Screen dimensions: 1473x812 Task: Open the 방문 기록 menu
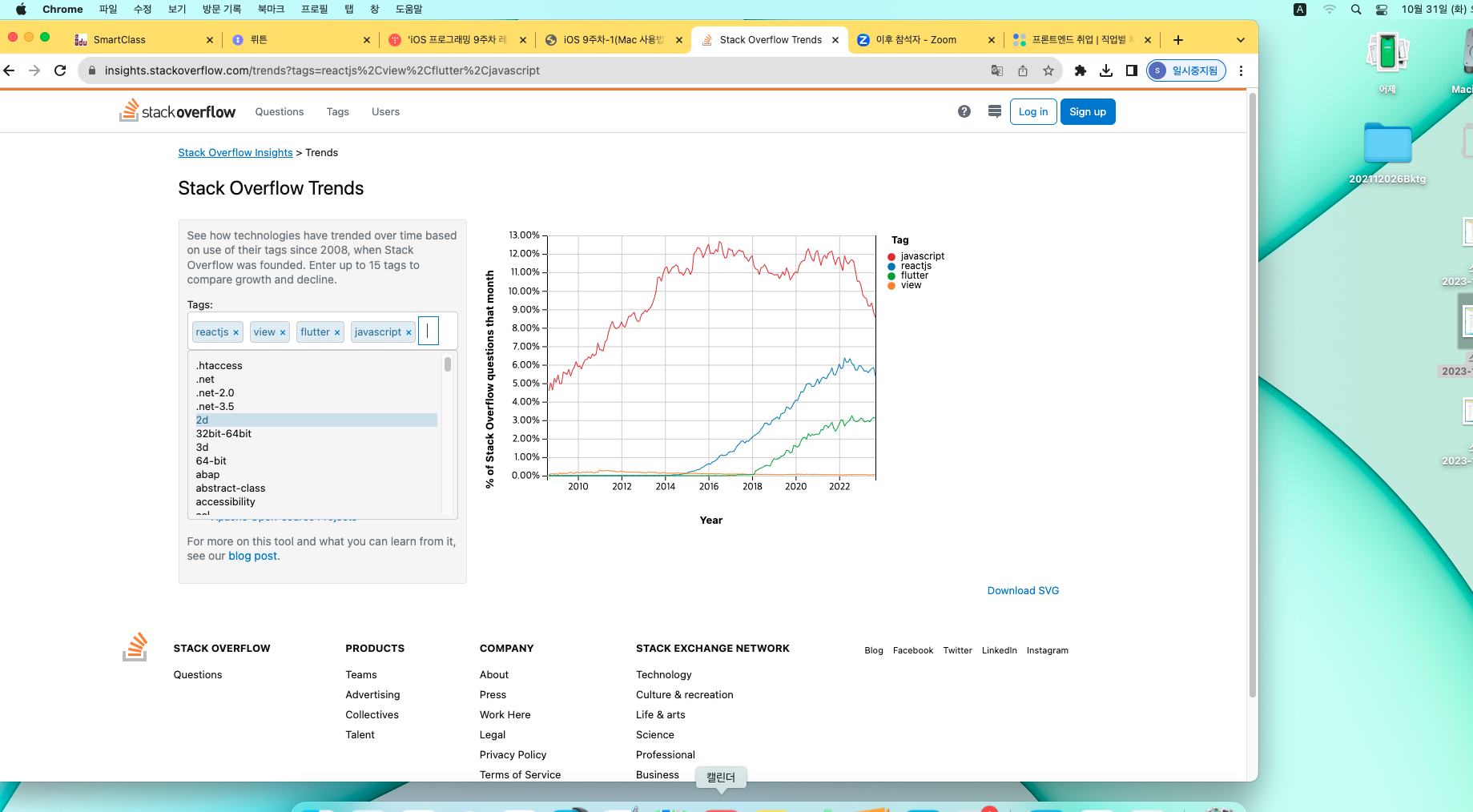click(x=222, y=10)
